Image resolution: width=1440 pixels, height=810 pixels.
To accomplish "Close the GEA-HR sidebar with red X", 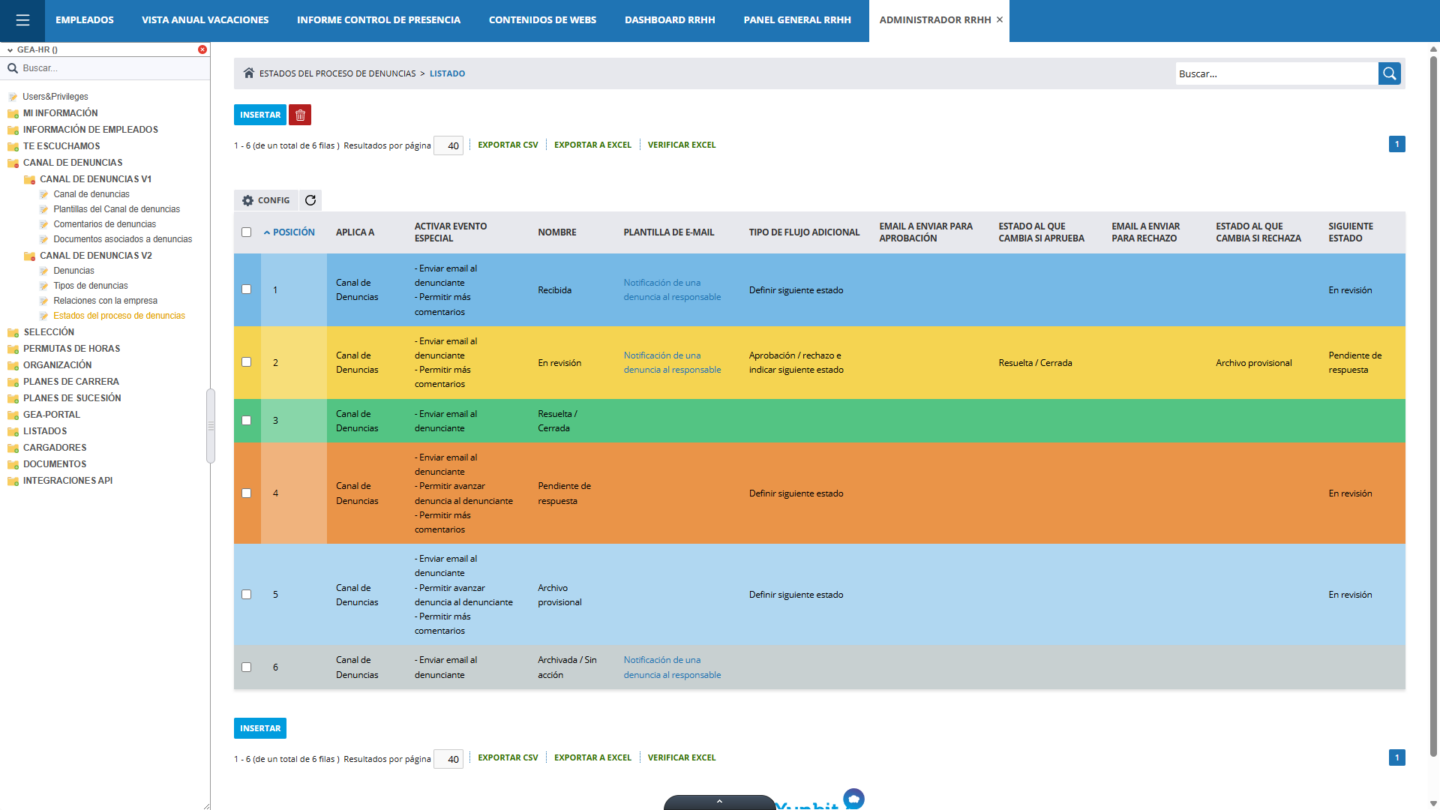I will tap(202, 49).
